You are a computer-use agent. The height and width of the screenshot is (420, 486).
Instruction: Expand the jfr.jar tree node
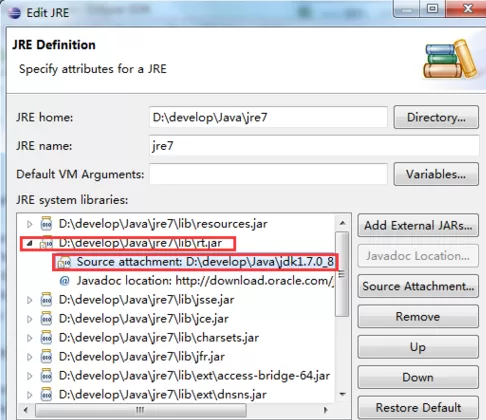[x=30, y=357]
